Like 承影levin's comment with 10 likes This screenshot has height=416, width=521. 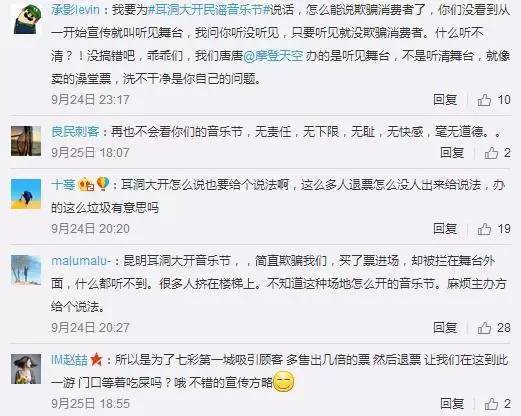(484, 100)
